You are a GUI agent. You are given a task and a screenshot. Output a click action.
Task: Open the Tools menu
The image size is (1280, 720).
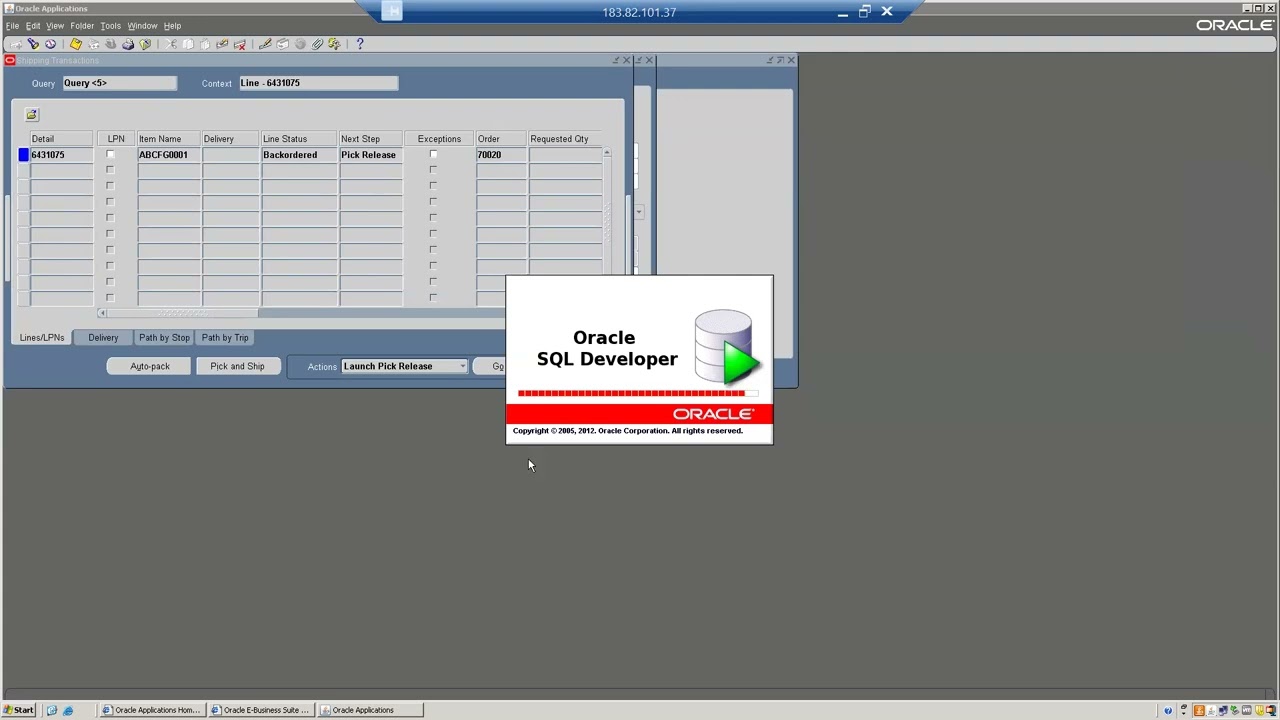click(x=110, y=26)
